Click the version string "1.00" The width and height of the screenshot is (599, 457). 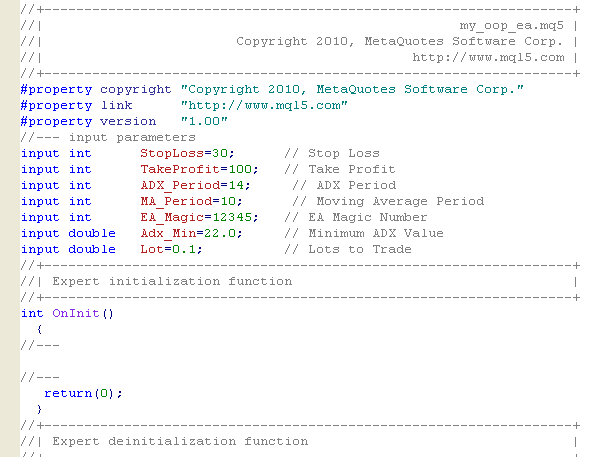pyautogui.click(x=204, y=122)
